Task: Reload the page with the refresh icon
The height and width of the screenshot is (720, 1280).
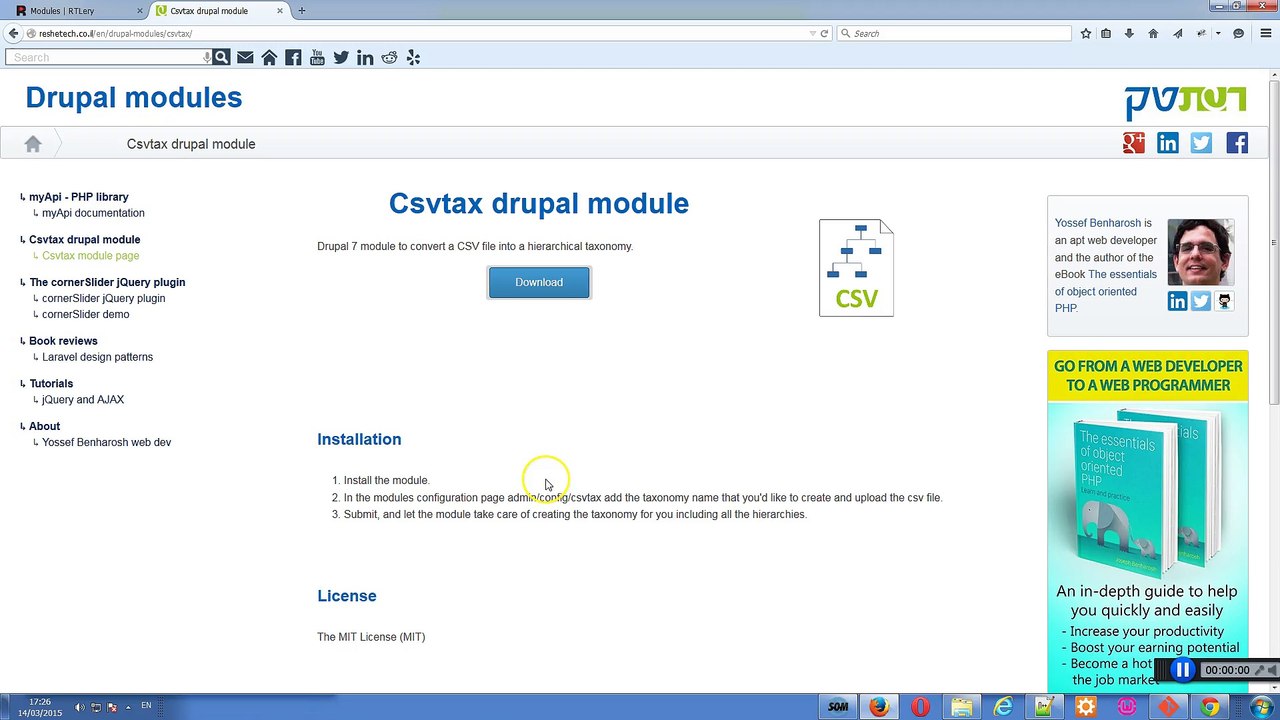Action: coord(824,33)
